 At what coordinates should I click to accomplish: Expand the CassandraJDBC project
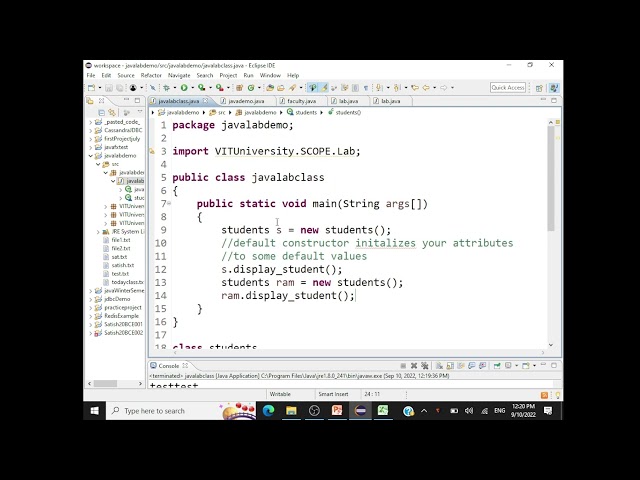[x=91, y=131]
